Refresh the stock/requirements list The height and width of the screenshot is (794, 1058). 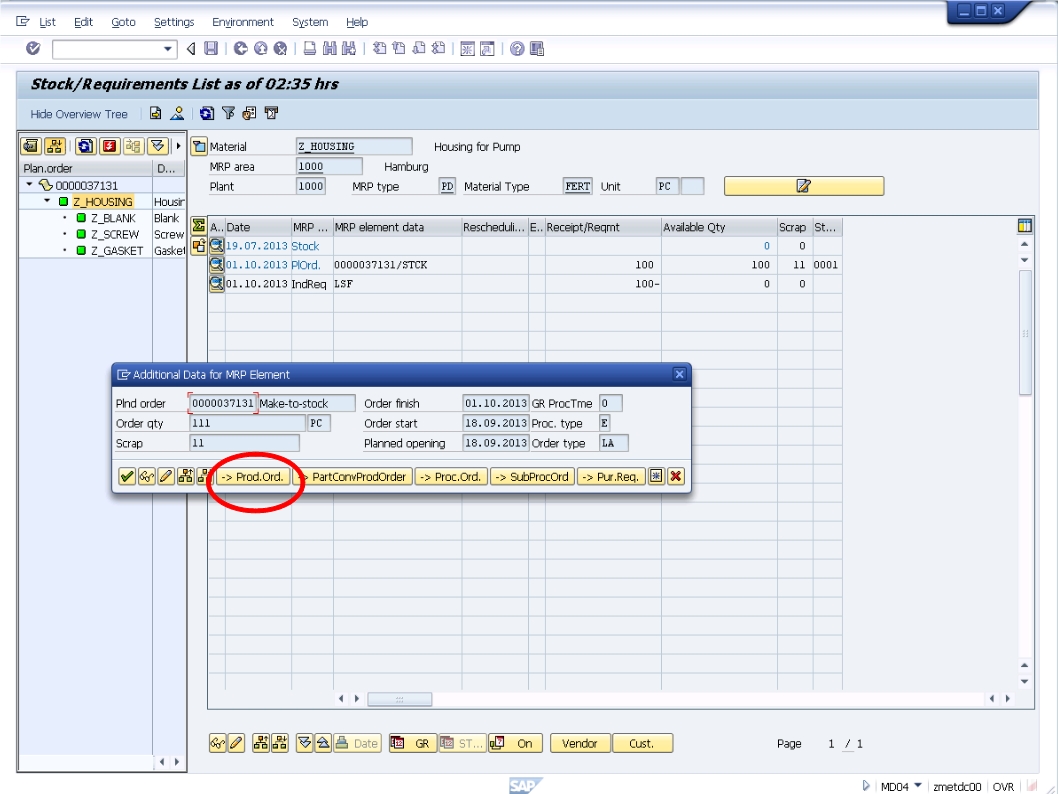tap(207, 113)
